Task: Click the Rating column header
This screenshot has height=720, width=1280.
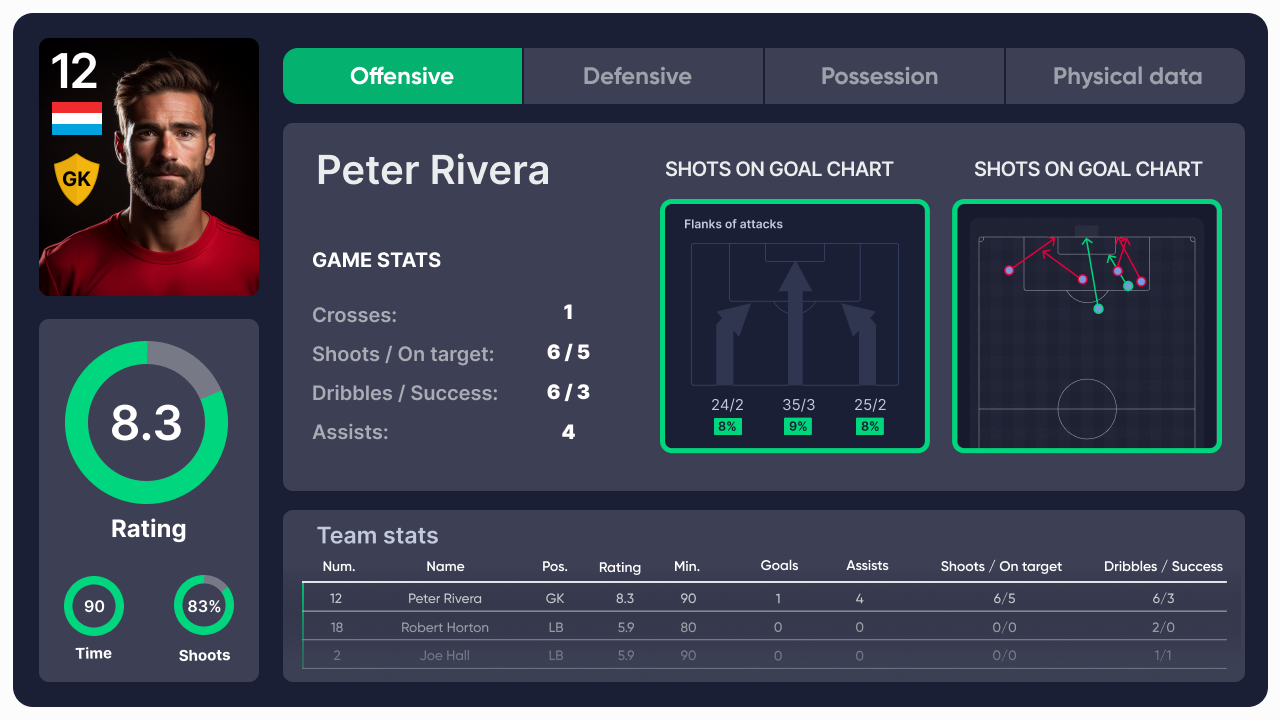Action: pyautogui.click(x=620, y=567)
